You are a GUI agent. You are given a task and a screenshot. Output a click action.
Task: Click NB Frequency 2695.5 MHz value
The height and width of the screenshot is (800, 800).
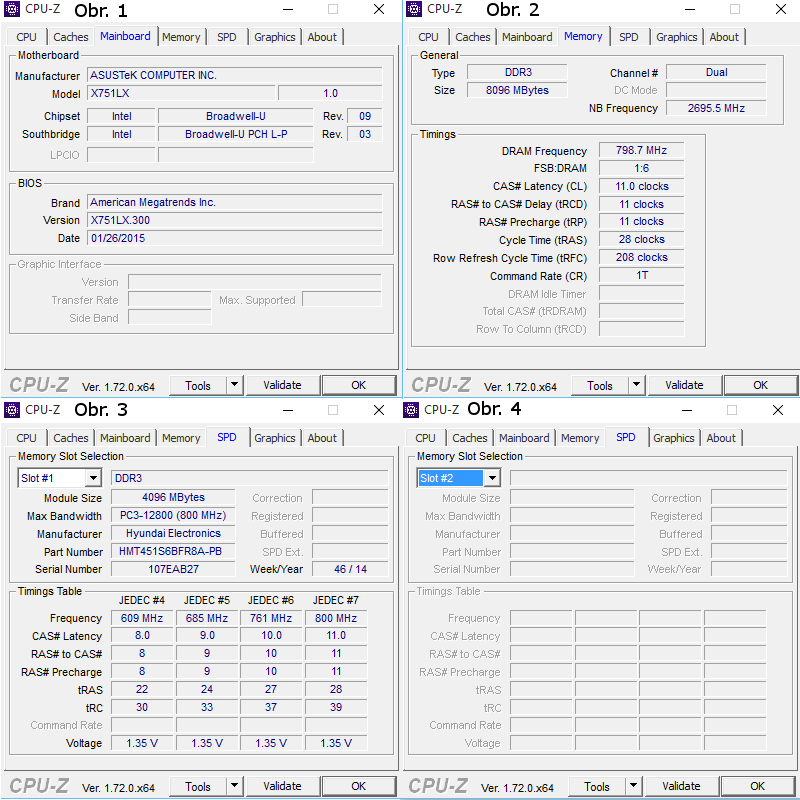[716, 108]
